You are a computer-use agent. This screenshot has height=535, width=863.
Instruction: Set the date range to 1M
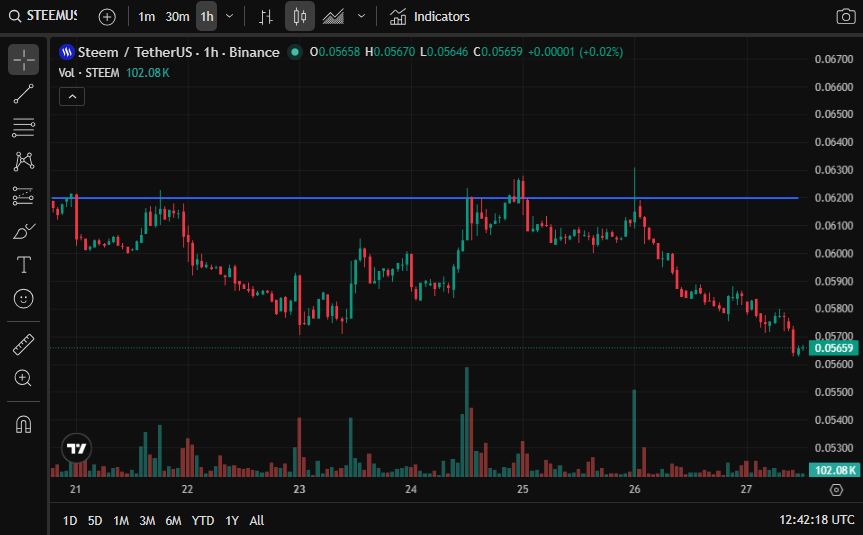pyautogui.click(x=121, y=520)
